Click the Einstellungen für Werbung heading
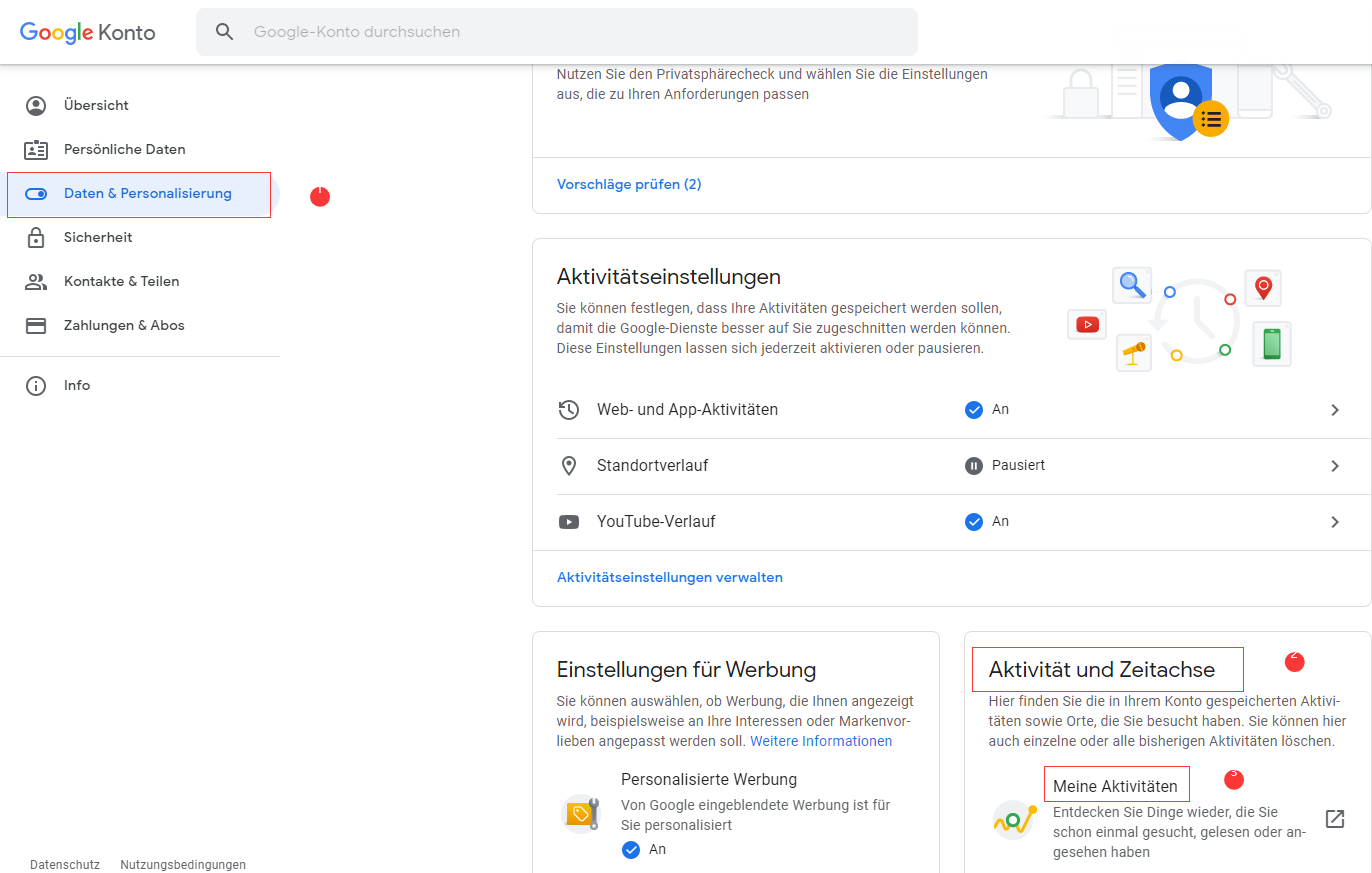Viewport: 1372px width, 873px height. pos(687,670)
